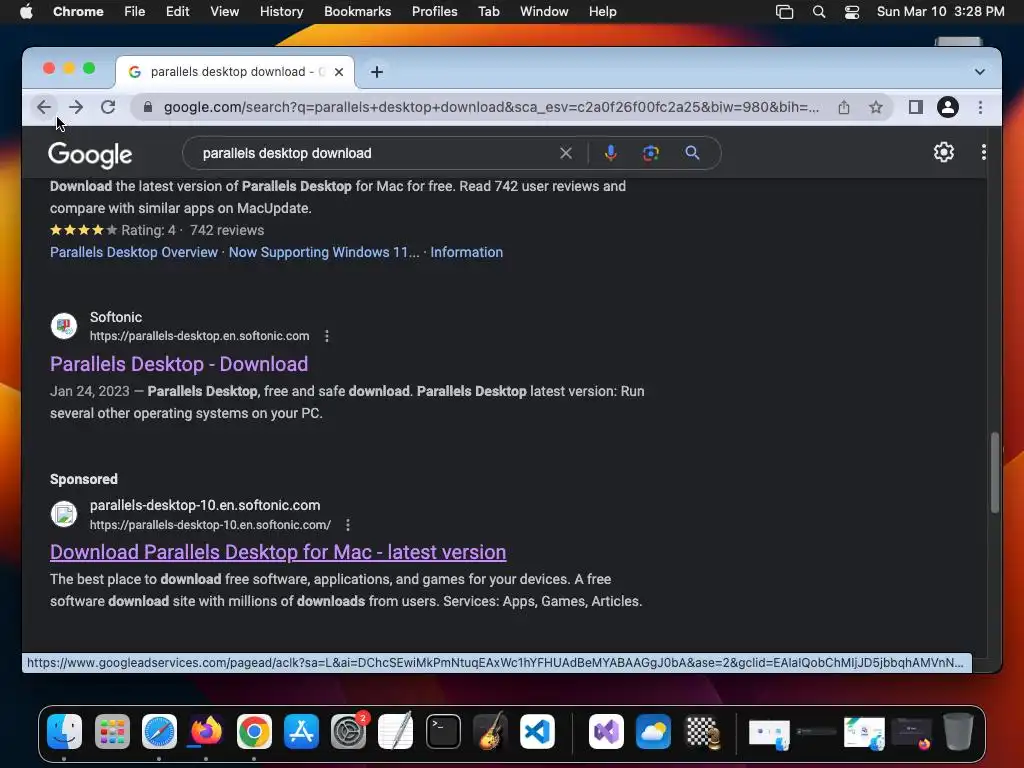Submit search with the magnifier icon
Screen dimensions: 1024x768
[692, 153]
